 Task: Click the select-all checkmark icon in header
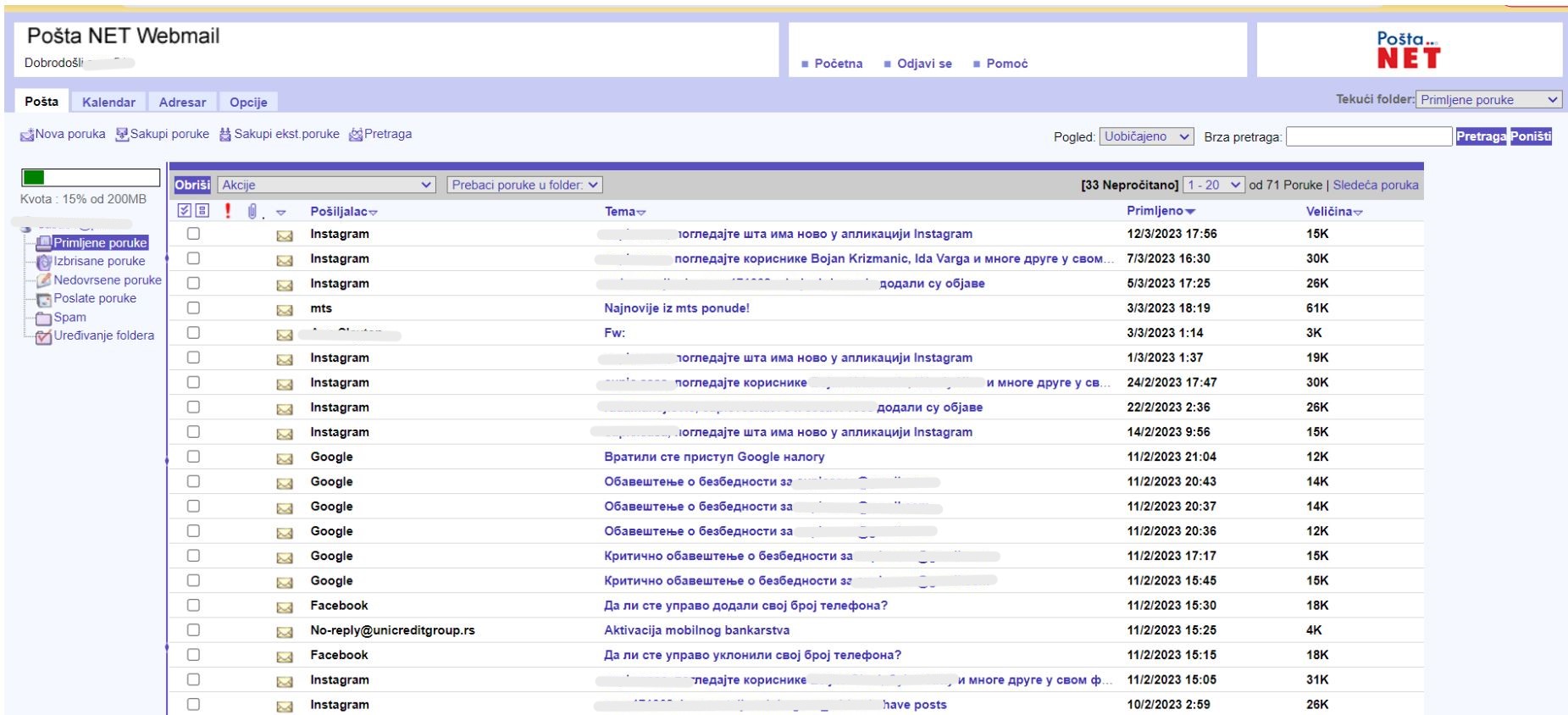point(184,211)
